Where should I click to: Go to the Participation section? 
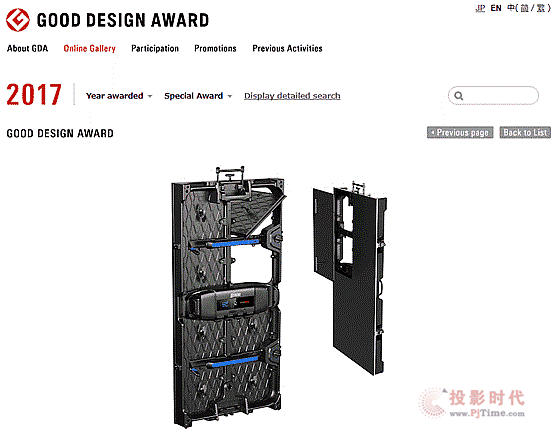coord(155,48)
